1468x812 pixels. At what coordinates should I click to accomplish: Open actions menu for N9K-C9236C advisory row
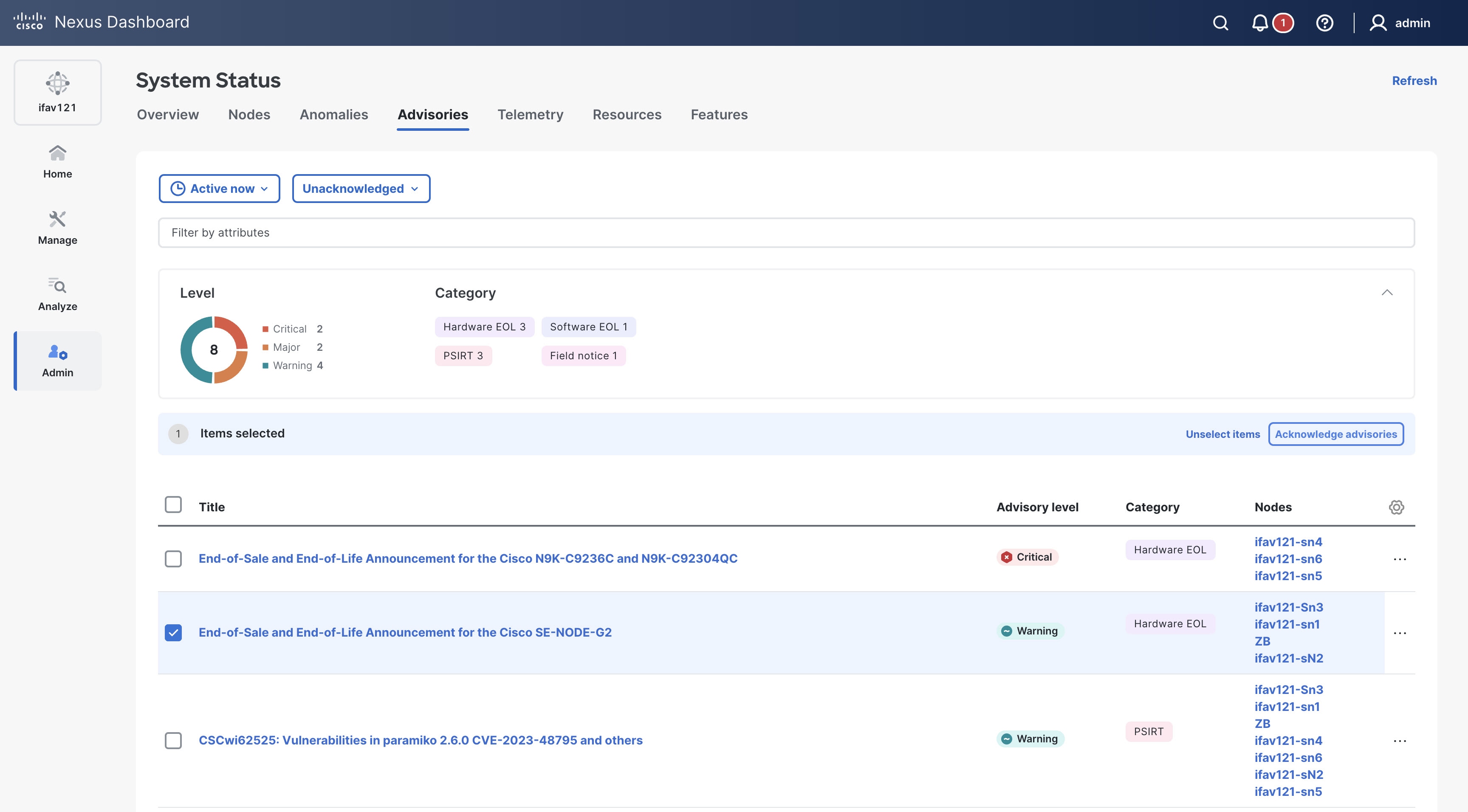point(1400,559)
